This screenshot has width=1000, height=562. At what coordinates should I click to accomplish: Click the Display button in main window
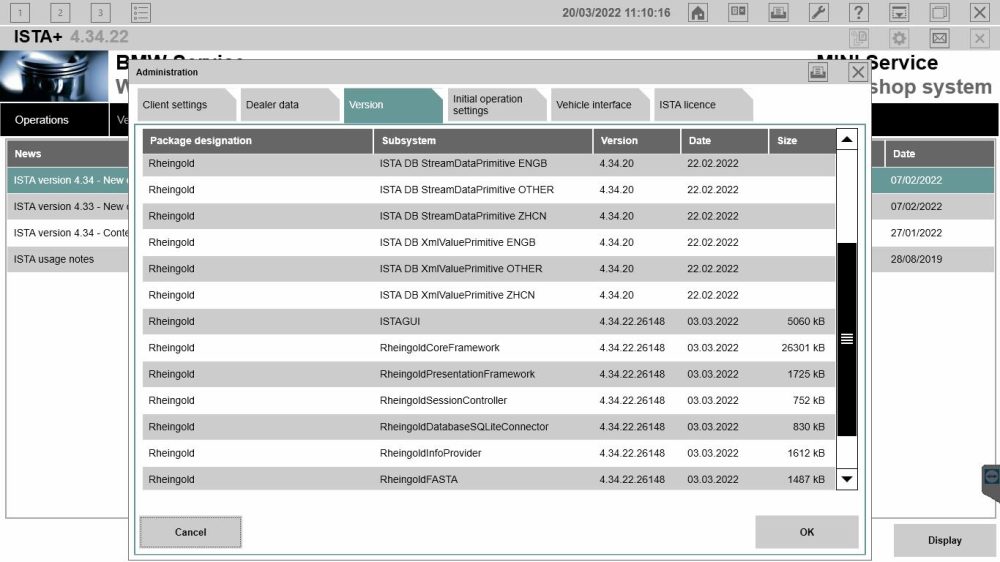tap(945, 540)
